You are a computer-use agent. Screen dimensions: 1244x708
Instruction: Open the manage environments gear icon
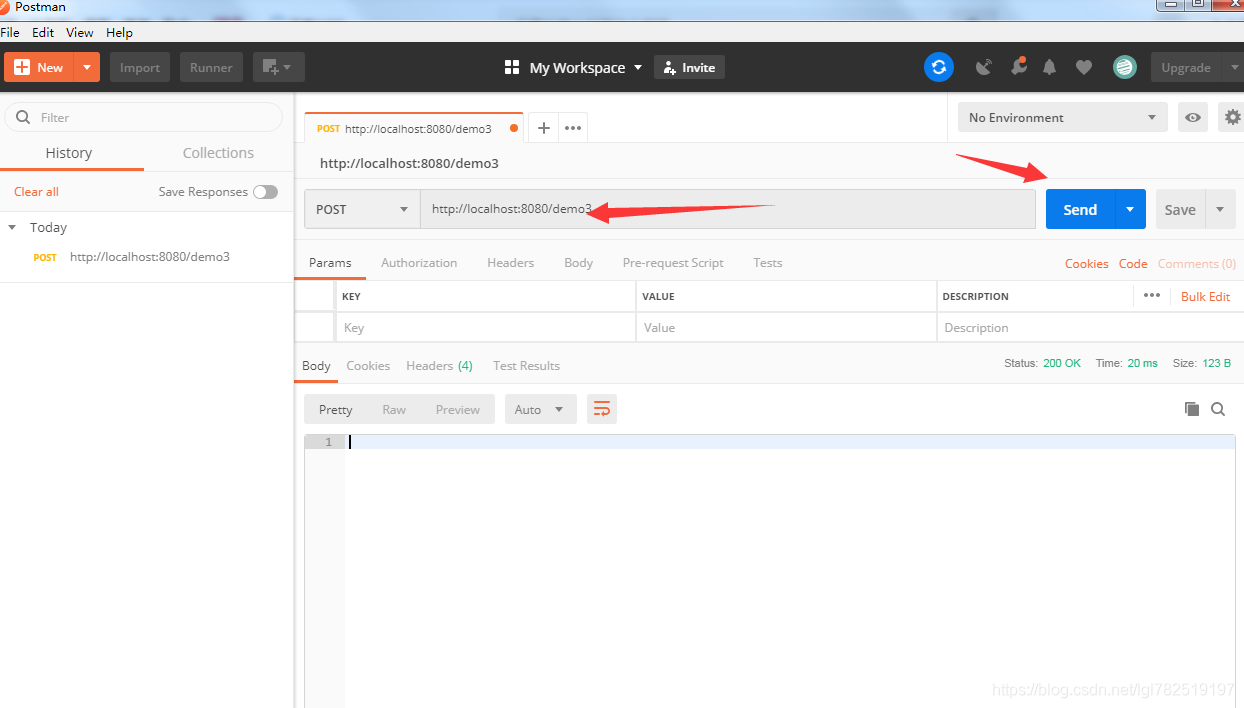pos(1232,117)
